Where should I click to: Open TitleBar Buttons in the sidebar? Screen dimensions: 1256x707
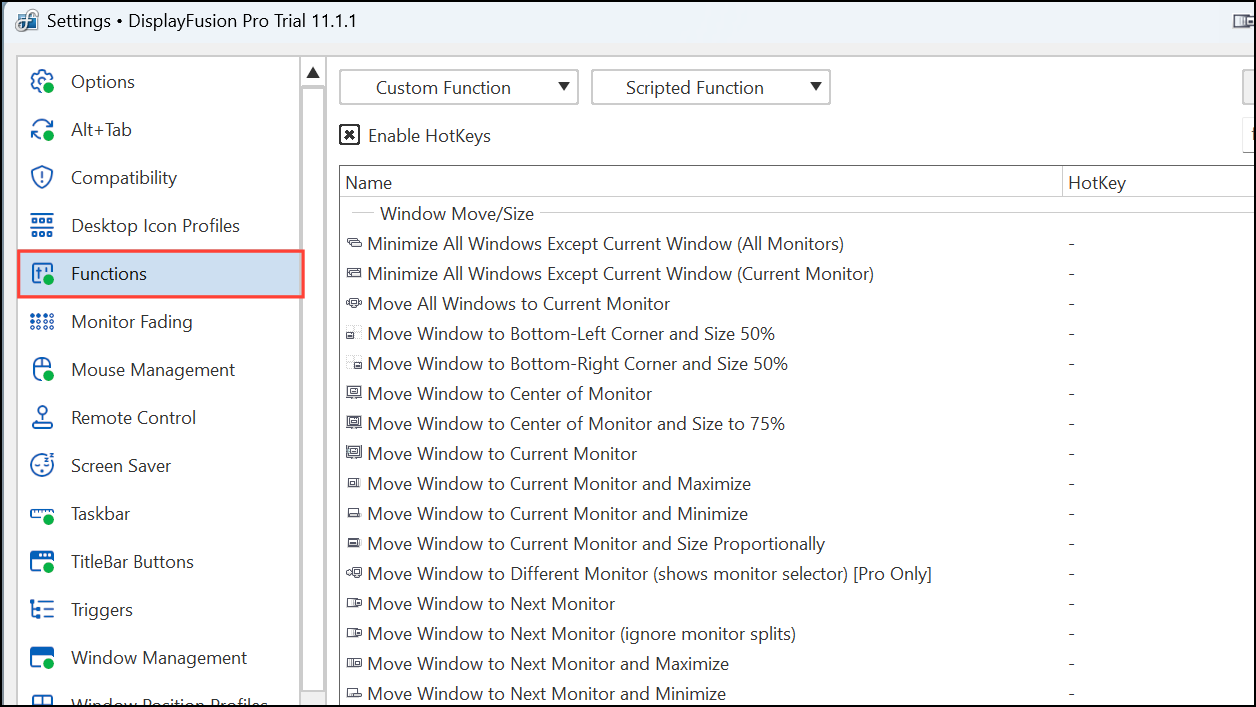click(132, 562)
